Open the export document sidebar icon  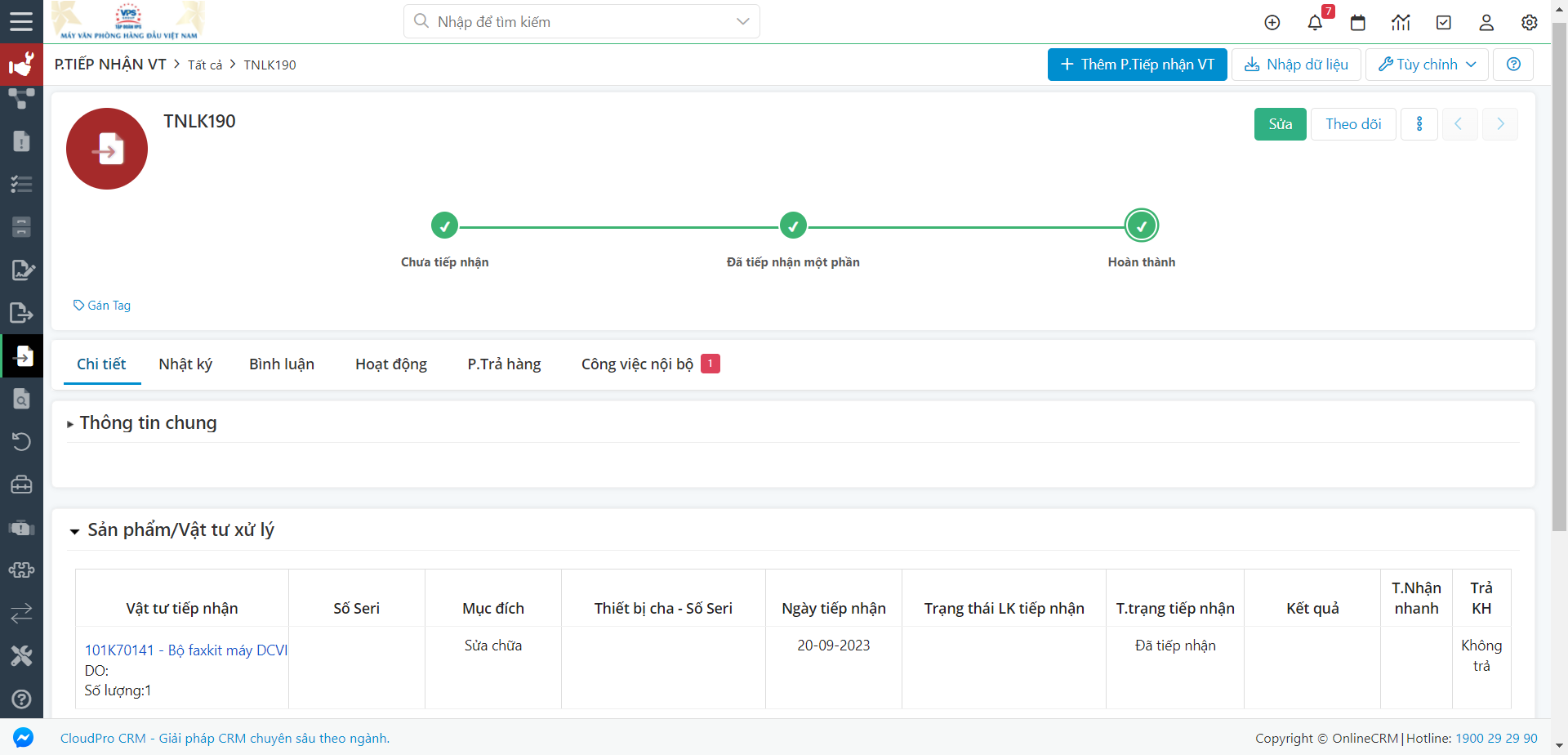point(21,313)
